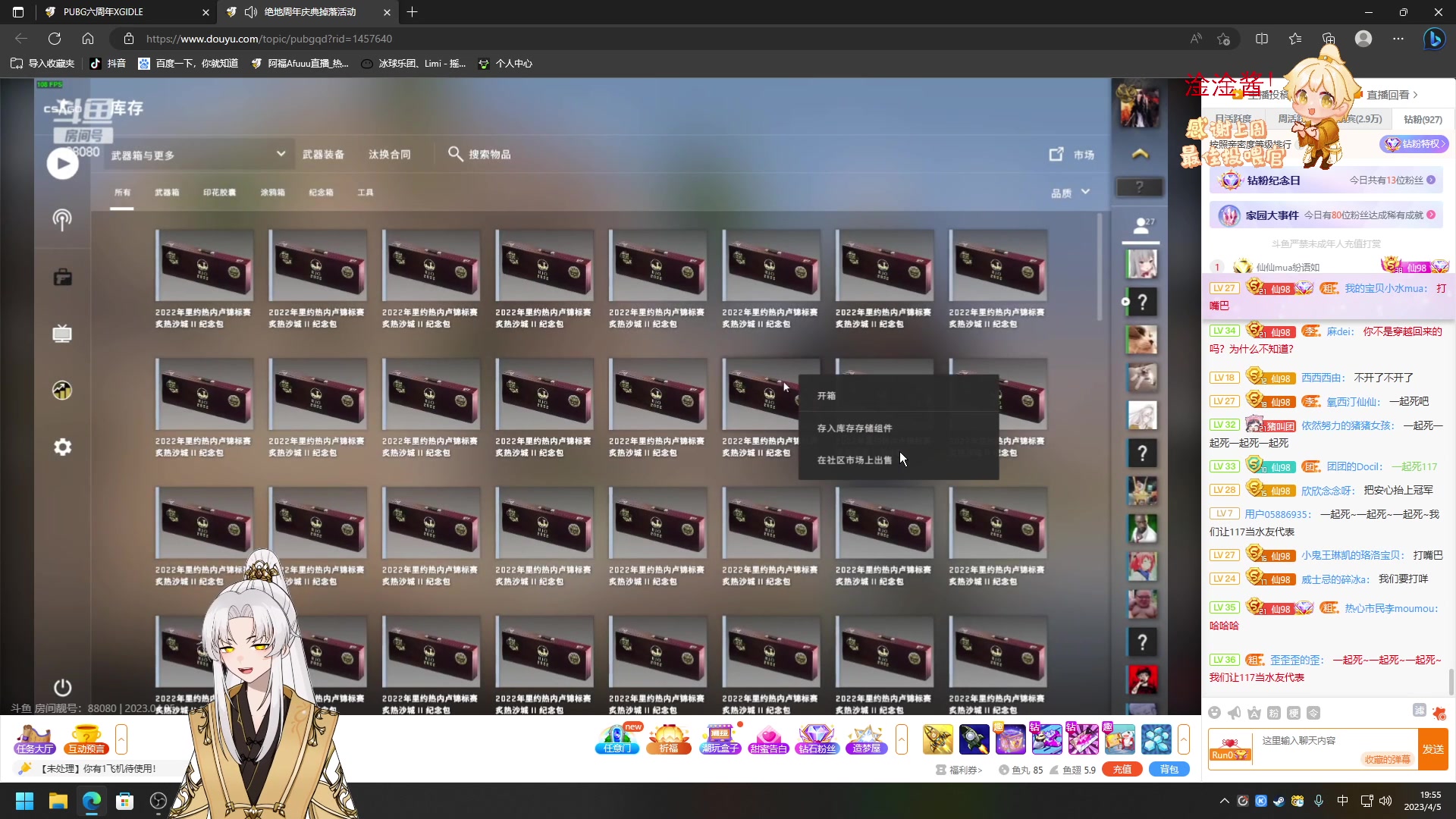Open the 造梦屋 activity icon
Viewport: 1456px width, 819px height.
(x=867, y=739)
